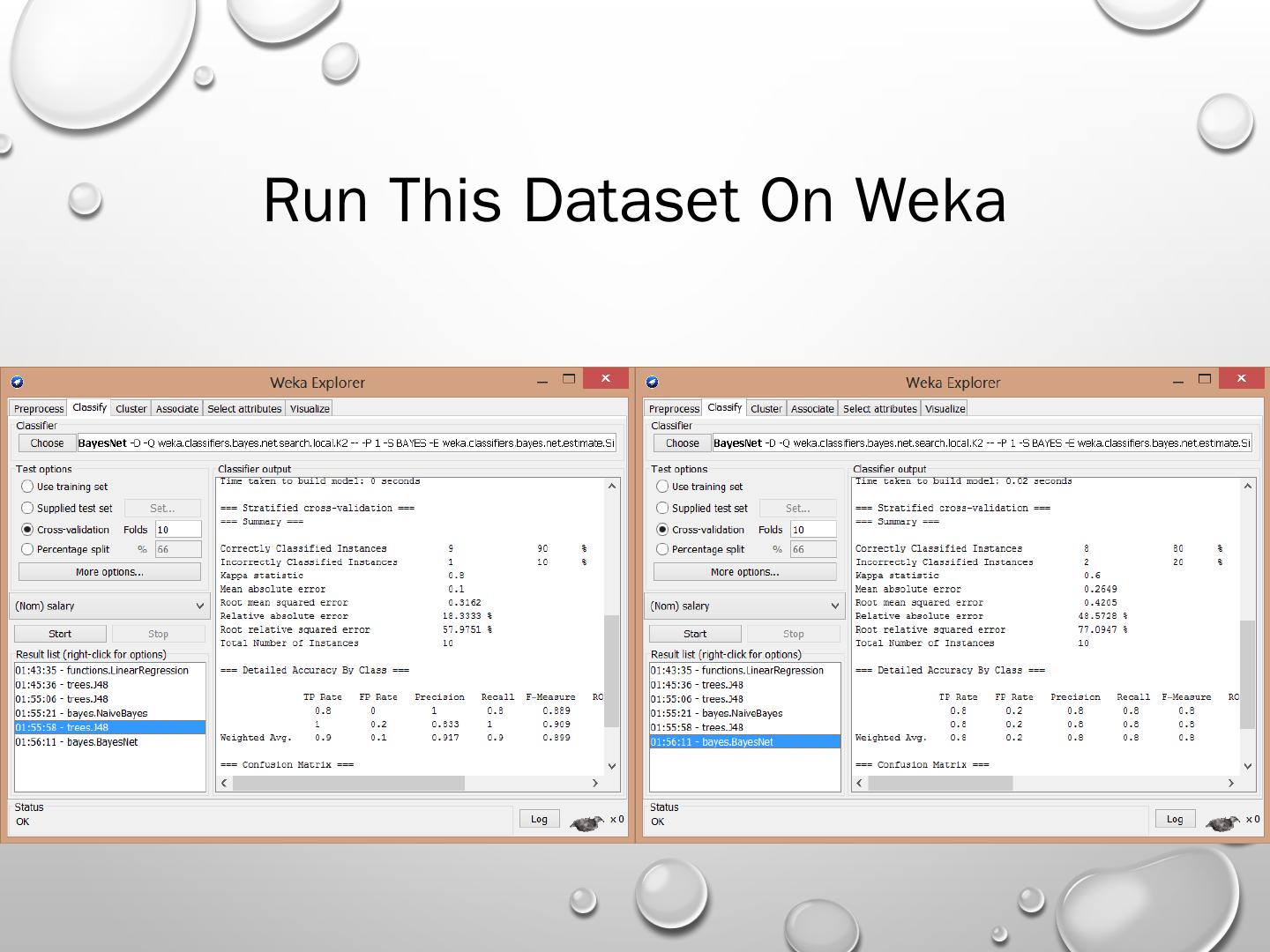Select '01:55:21 - bayes.NaiveBayes' in the left result list
Image resolution: width=1270 pixels, height=952 pixels.
tap(109, 713)
